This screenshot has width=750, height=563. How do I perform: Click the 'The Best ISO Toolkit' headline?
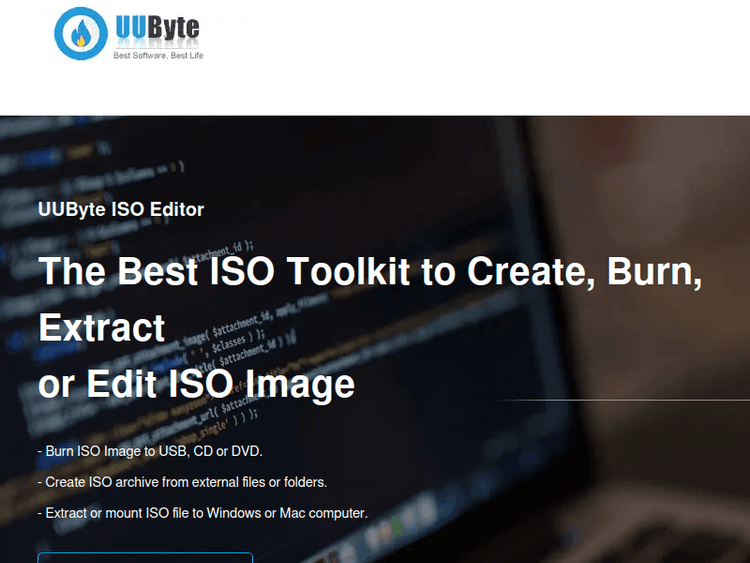[x=370, y=299]
